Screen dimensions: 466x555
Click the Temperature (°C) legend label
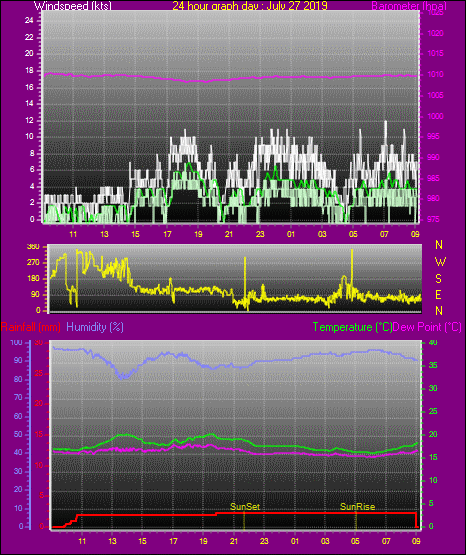click(352, 327)
